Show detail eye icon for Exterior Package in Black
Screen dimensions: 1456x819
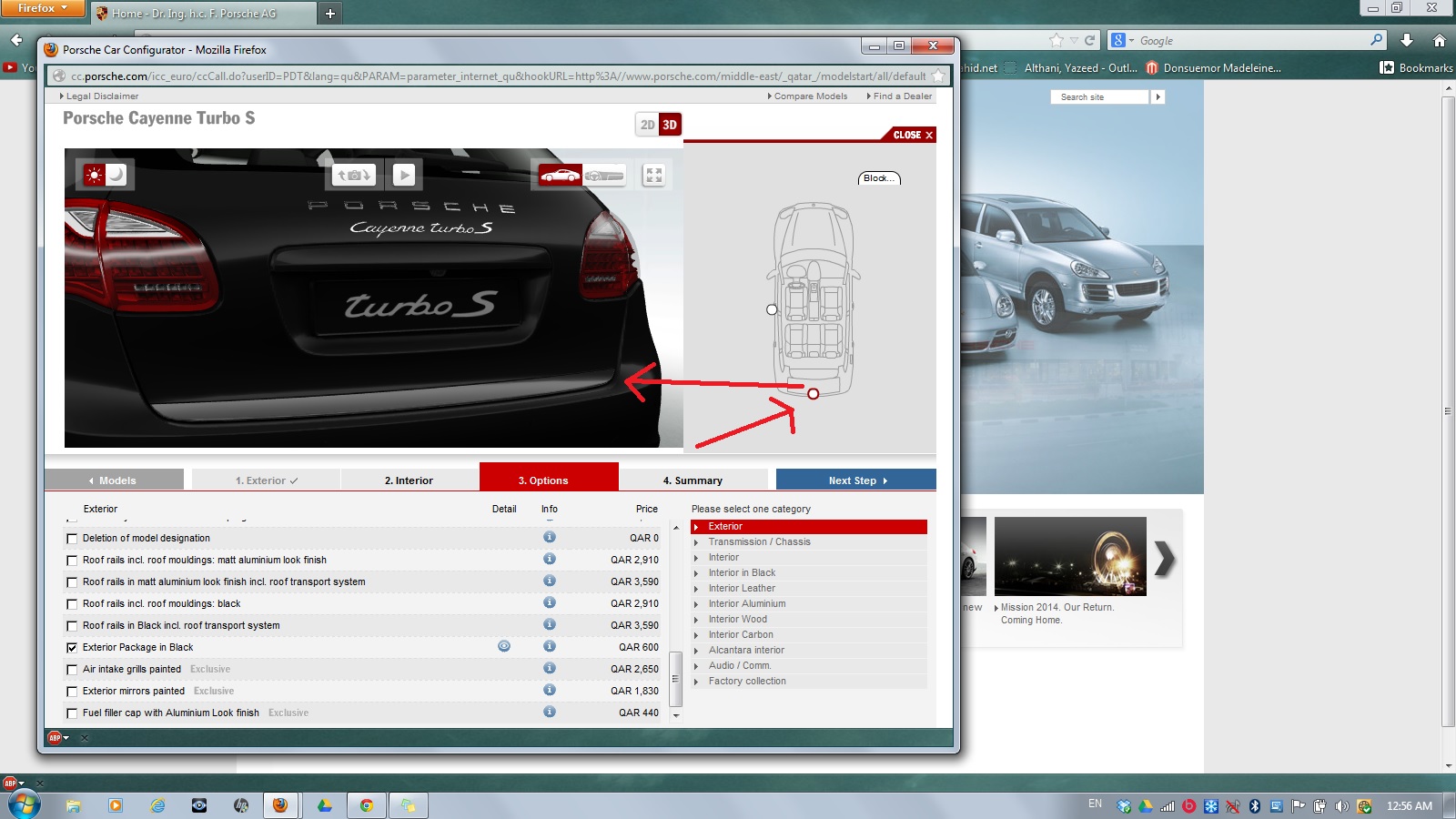click(x=504, y=646)
